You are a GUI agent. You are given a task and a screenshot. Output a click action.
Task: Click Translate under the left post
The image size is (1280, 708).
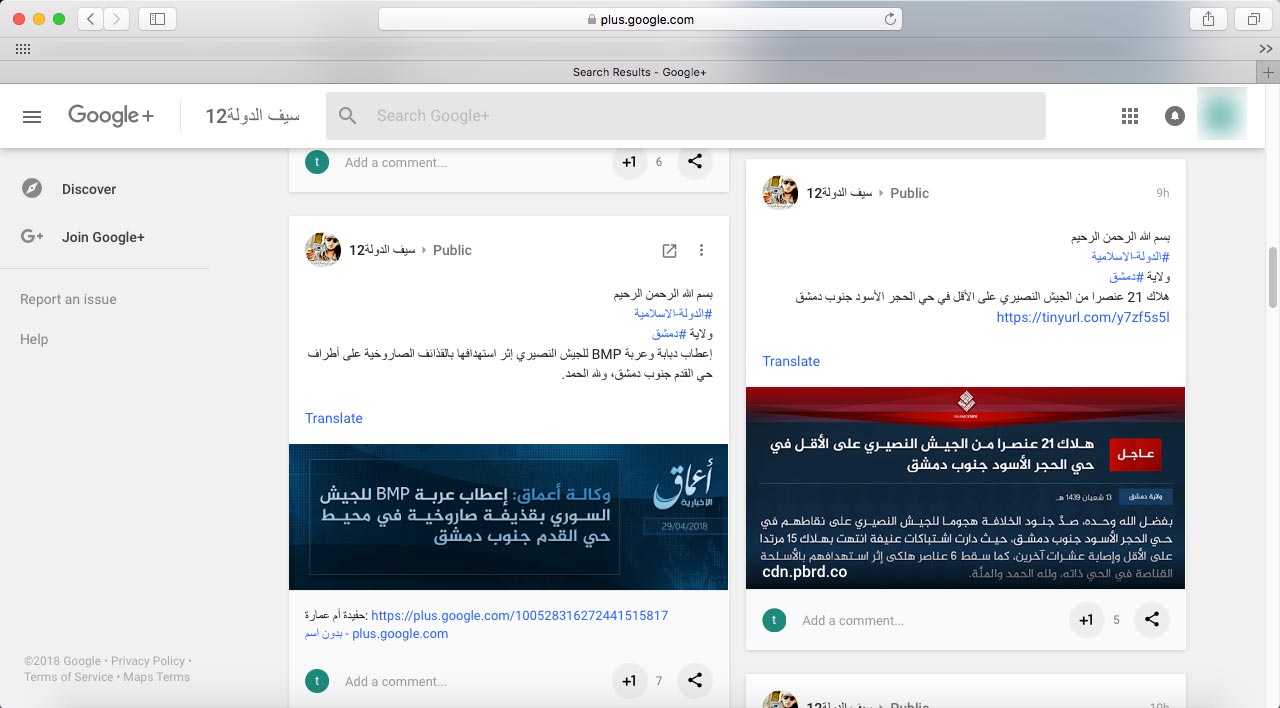(x=333, y=418)
